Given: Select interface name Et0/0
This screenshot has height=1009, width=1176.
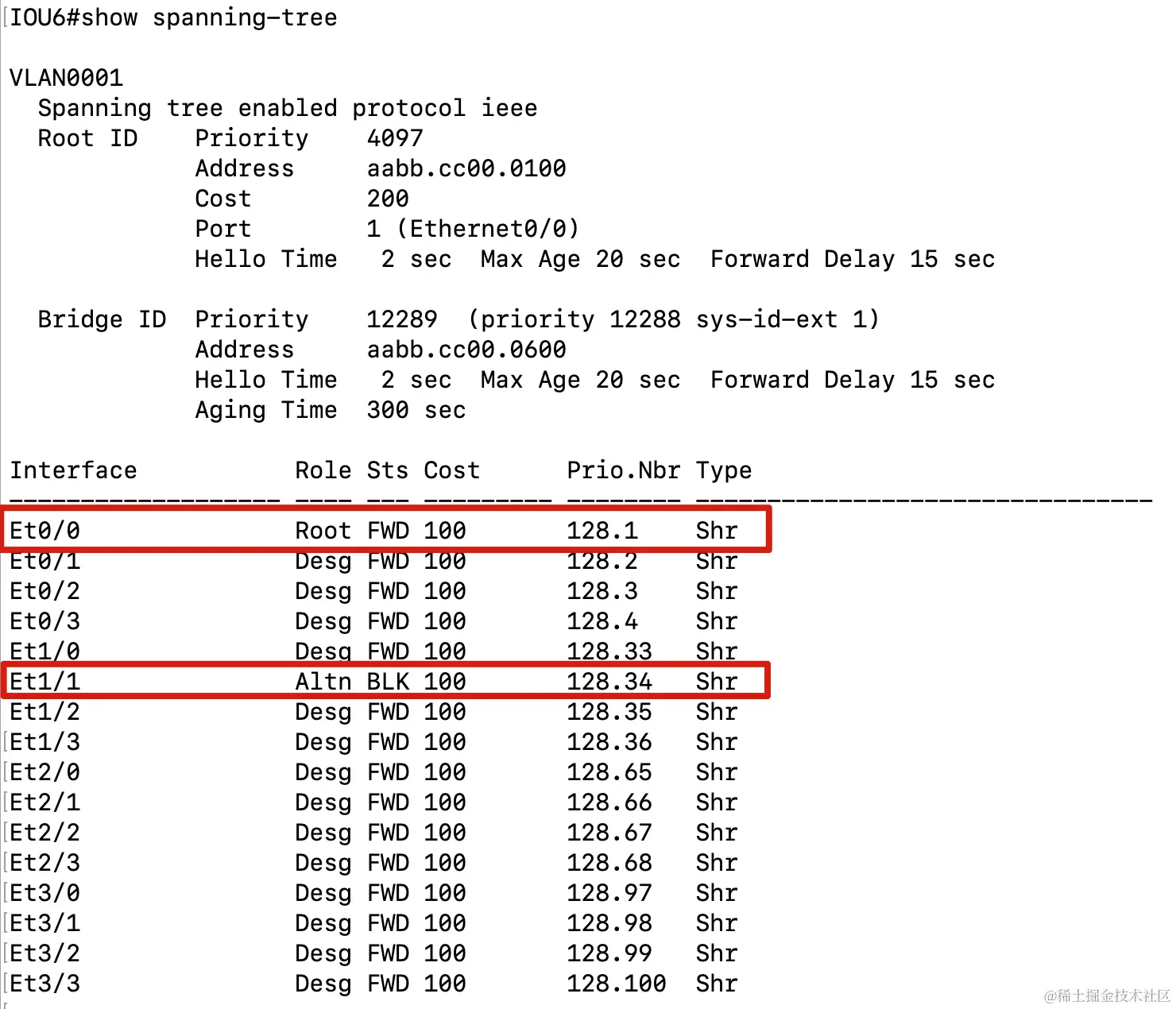Looking at the screenshot, I should pos(44,531).
